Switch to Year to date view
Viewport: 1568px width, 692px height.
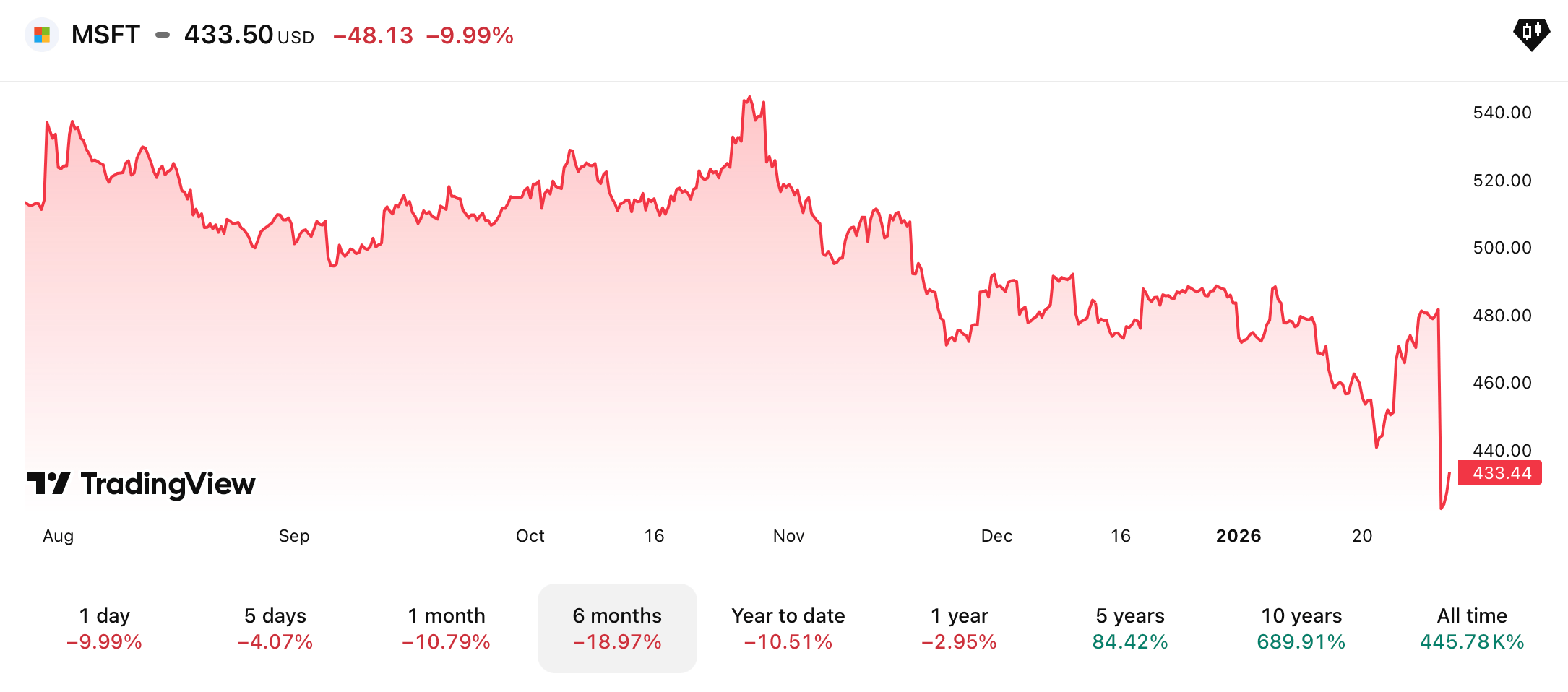(x=788, y=628)
